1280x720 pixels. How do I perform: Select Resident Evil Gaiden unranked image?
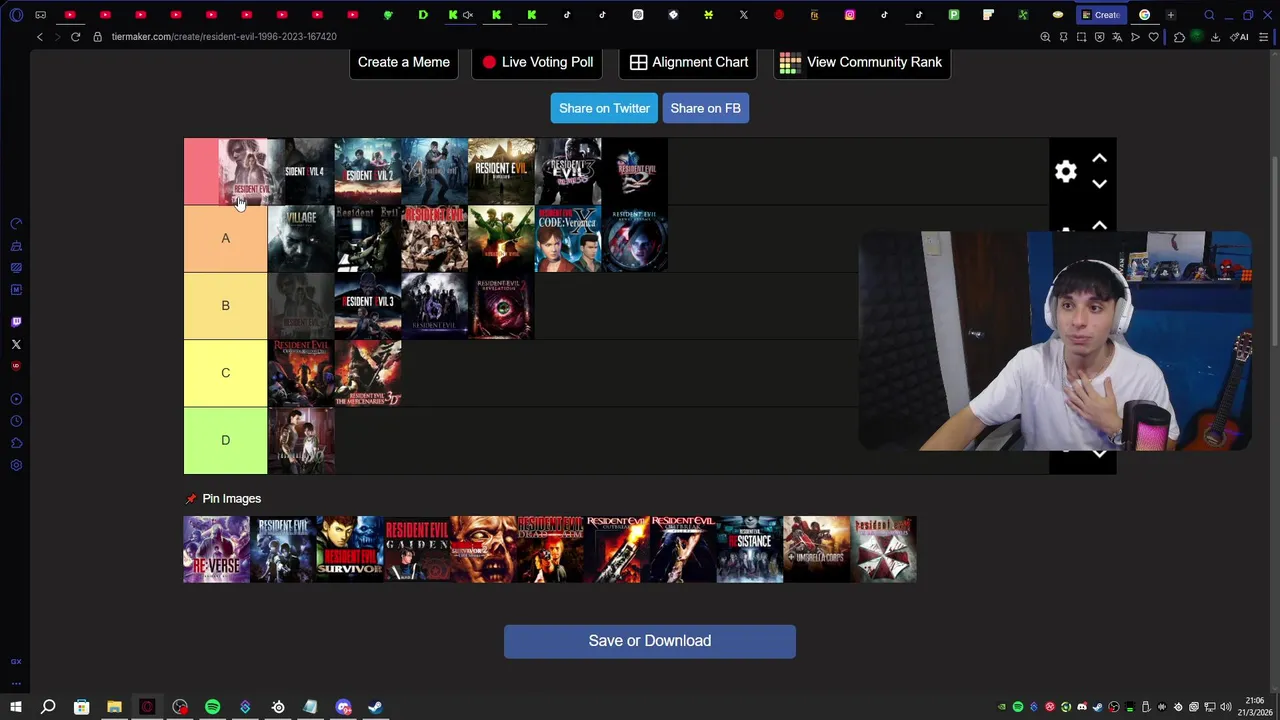pyautogui.click(x=417, y=549)
